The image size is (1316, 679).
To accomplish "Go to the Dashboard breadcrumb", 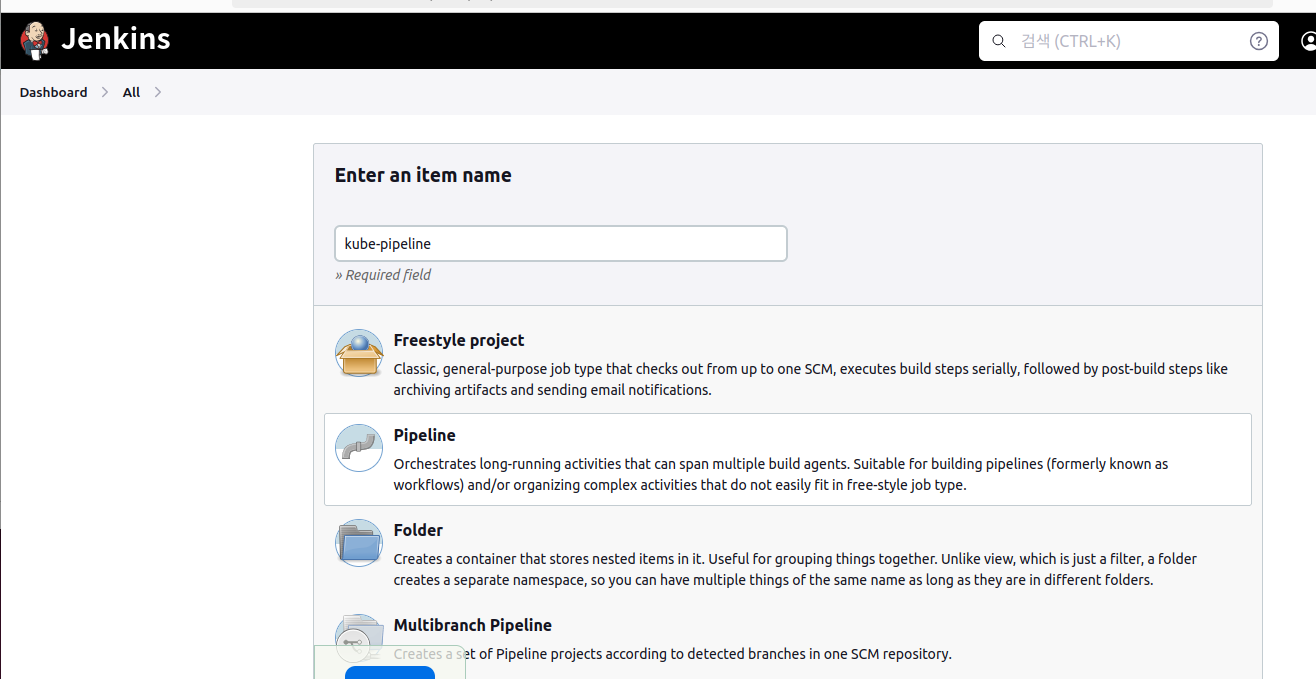I will [53, 92].
